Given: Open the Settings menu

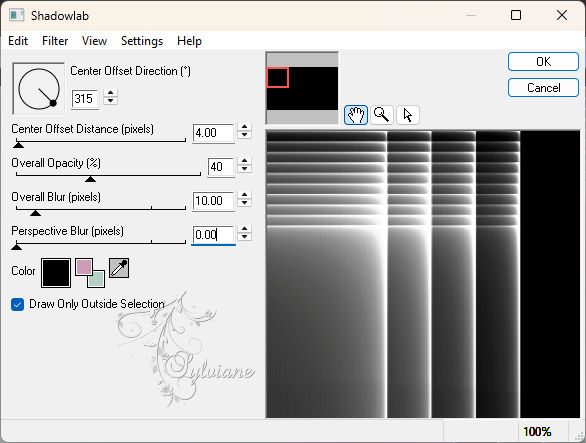Looking at the screenshot, I should tap(142, 41).
